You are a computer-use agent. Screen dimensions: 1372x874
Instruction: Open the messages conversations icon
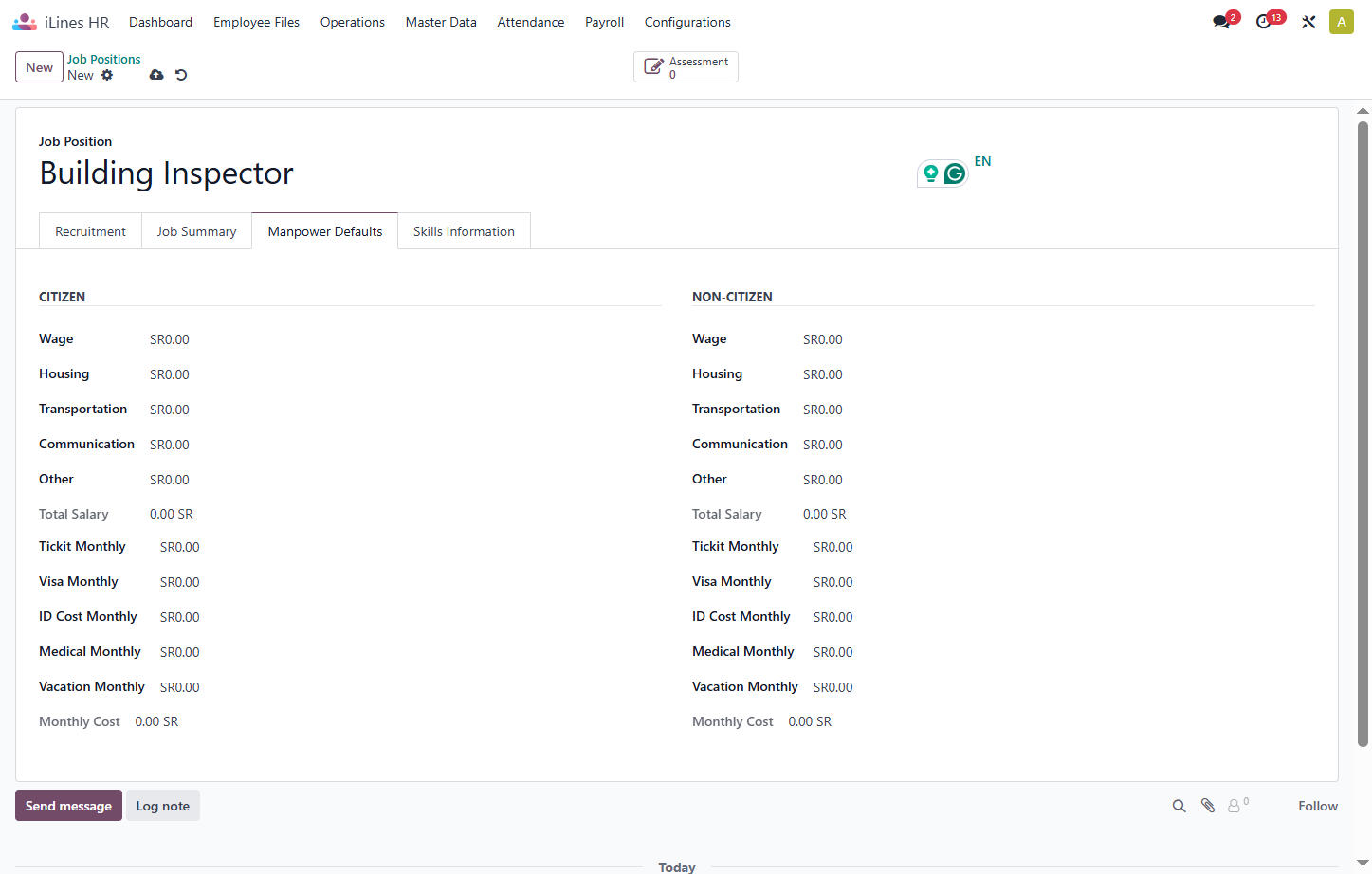(x=1221, y=22)
